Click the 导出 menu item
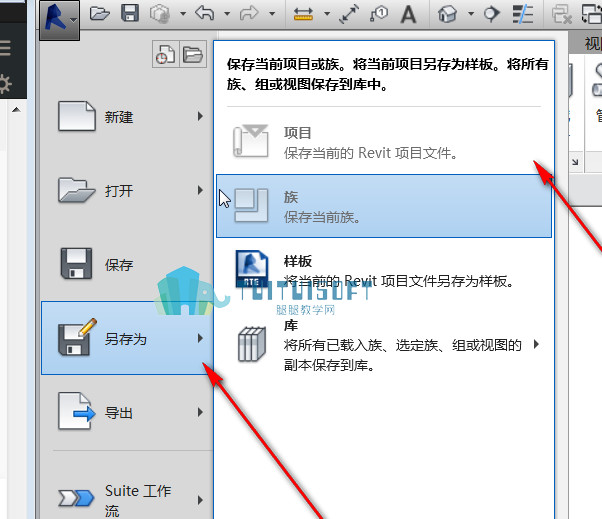Viewport: 602px width, 519px height. pos(127,413)
